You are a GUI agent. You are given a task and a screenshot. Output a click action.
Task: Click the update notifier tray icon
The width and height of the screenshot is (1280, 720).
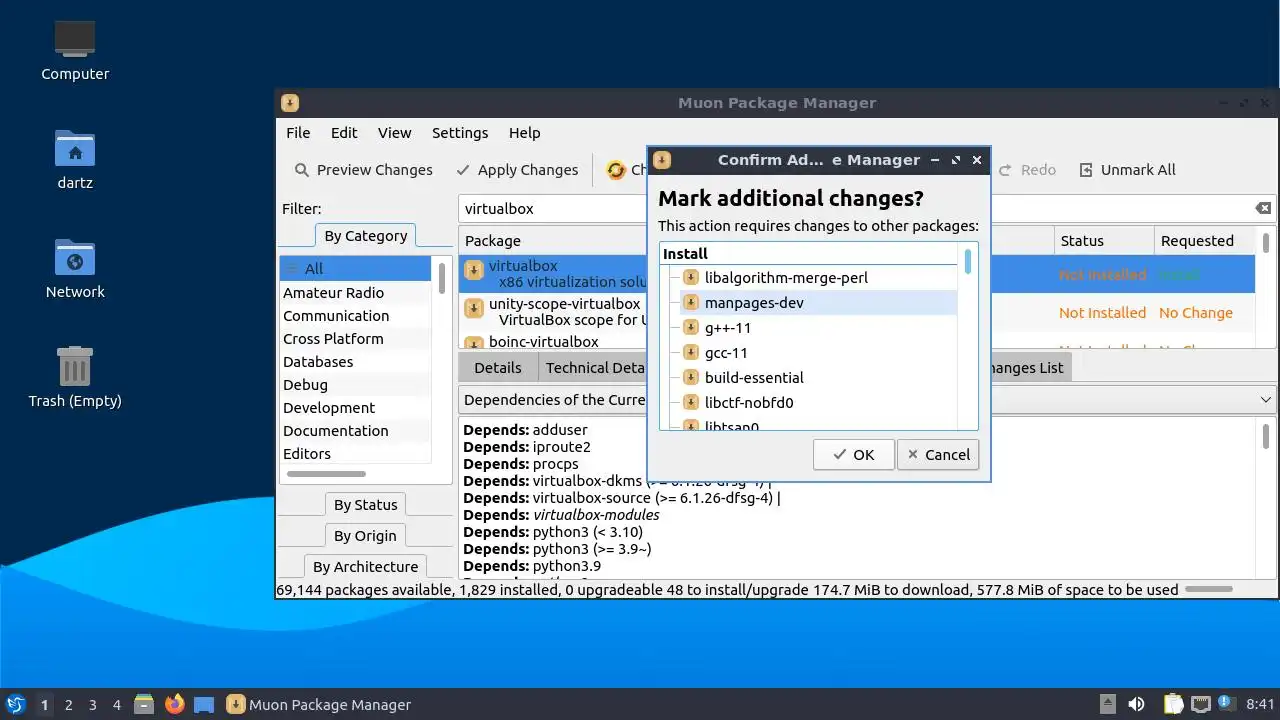tap(1227, 703)
